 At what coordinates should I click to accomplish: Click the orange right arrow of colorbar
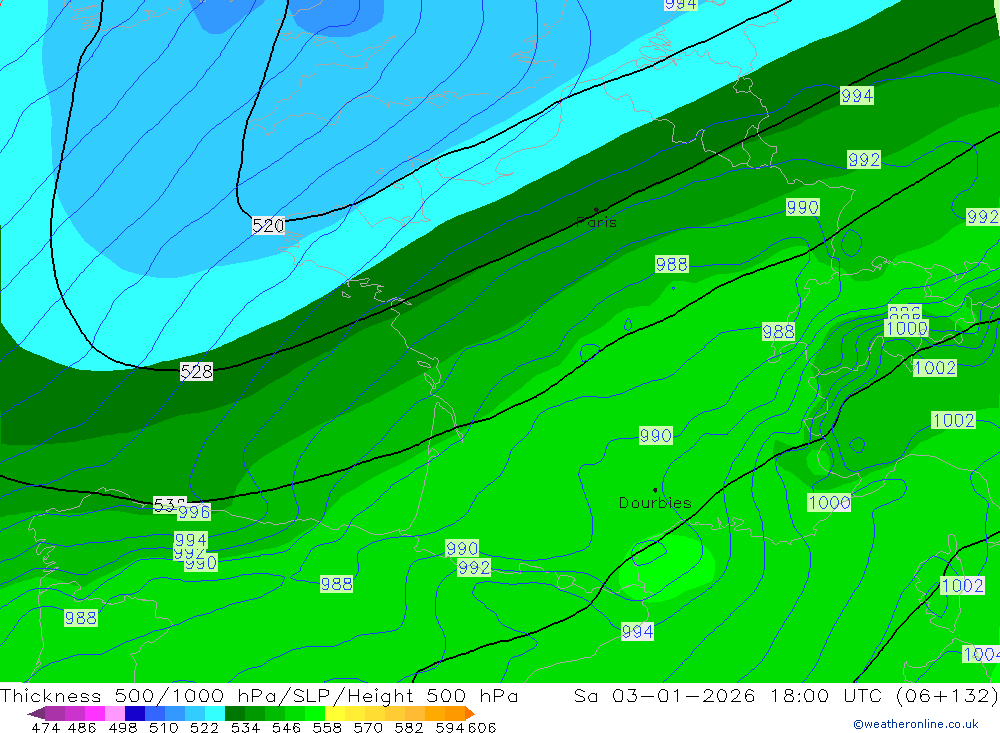[470, 713]
